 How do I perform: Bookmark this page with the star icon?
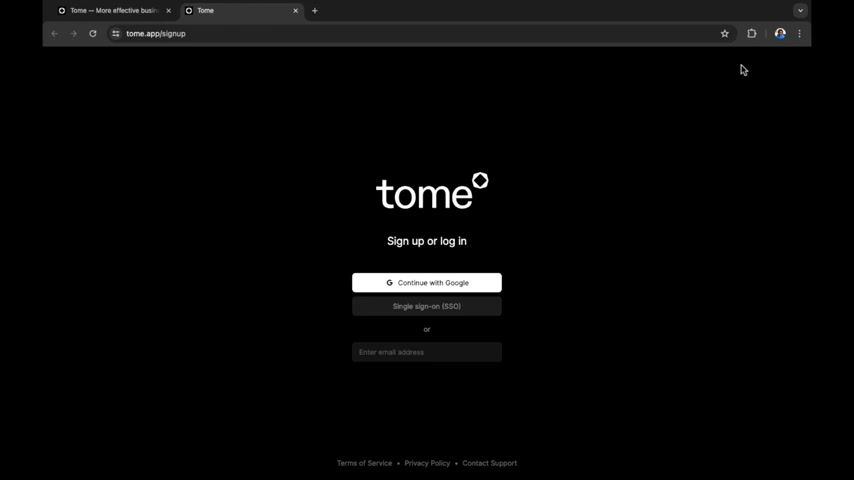724,34
